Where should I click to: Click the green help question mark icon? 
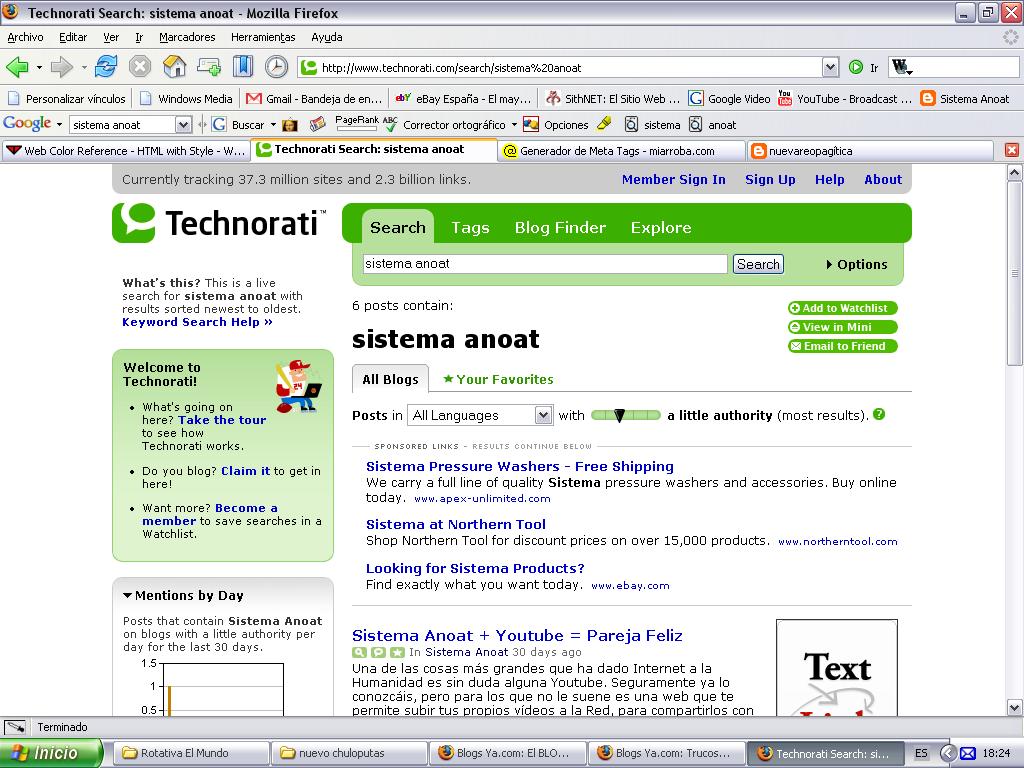(879, 414)
